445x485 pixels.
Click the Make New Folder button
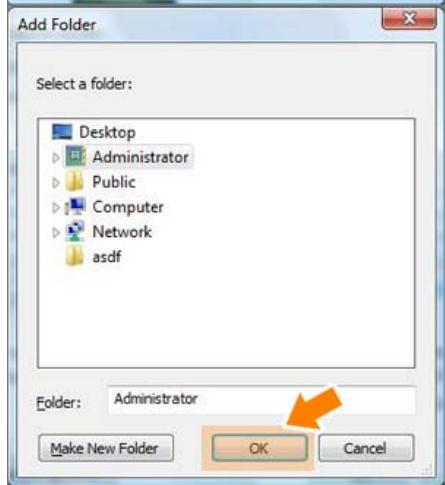pos(106,448)
